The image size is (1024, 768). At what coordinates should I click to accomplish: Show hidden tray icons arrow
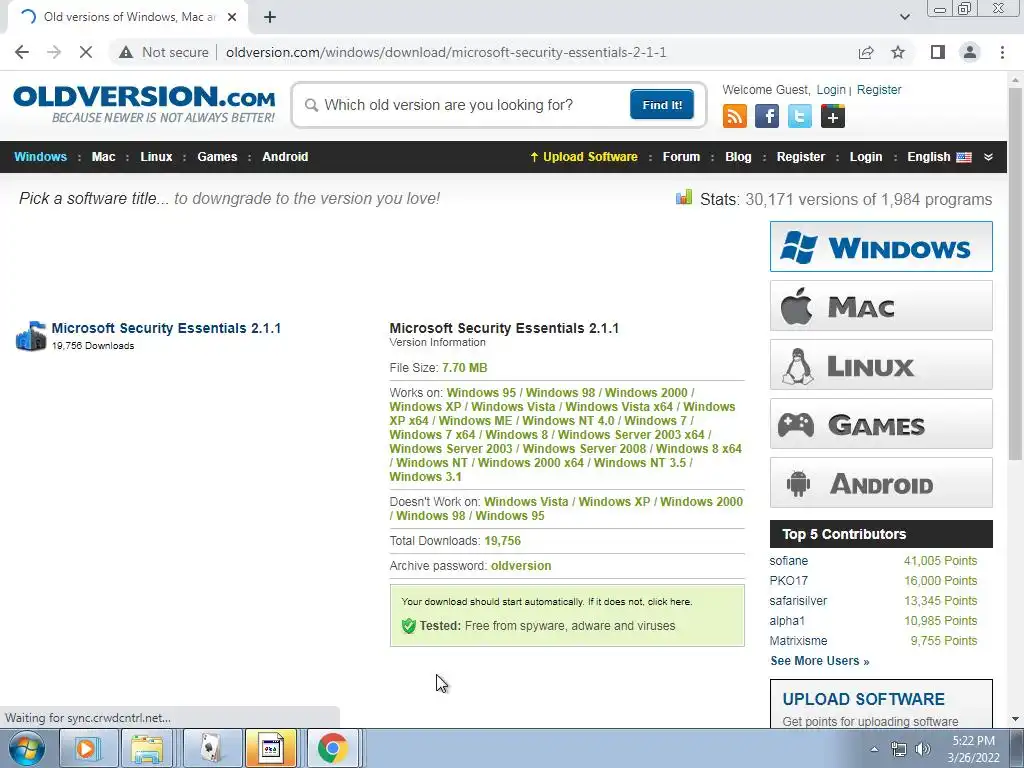874,749
